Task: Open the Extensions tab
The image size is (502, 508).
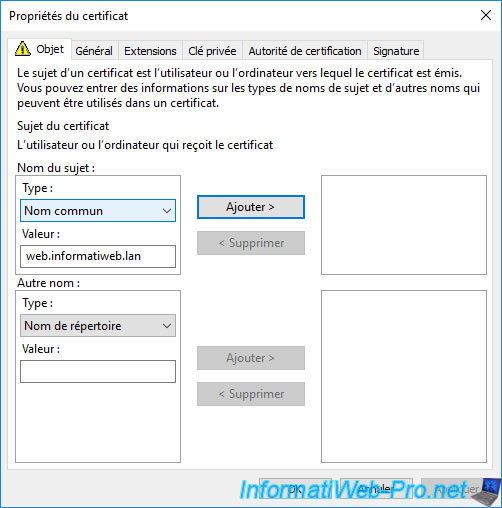Action: pos(150,51)
